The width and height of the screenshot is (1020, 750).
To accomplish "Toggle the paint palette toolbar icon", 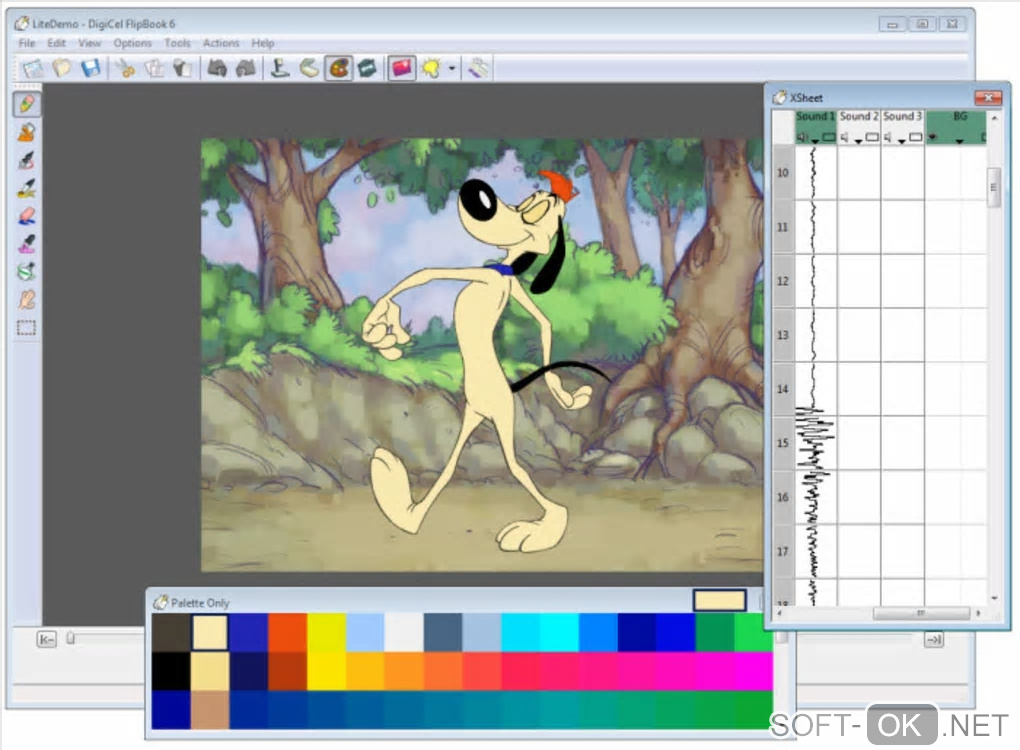I will (339, 68).
